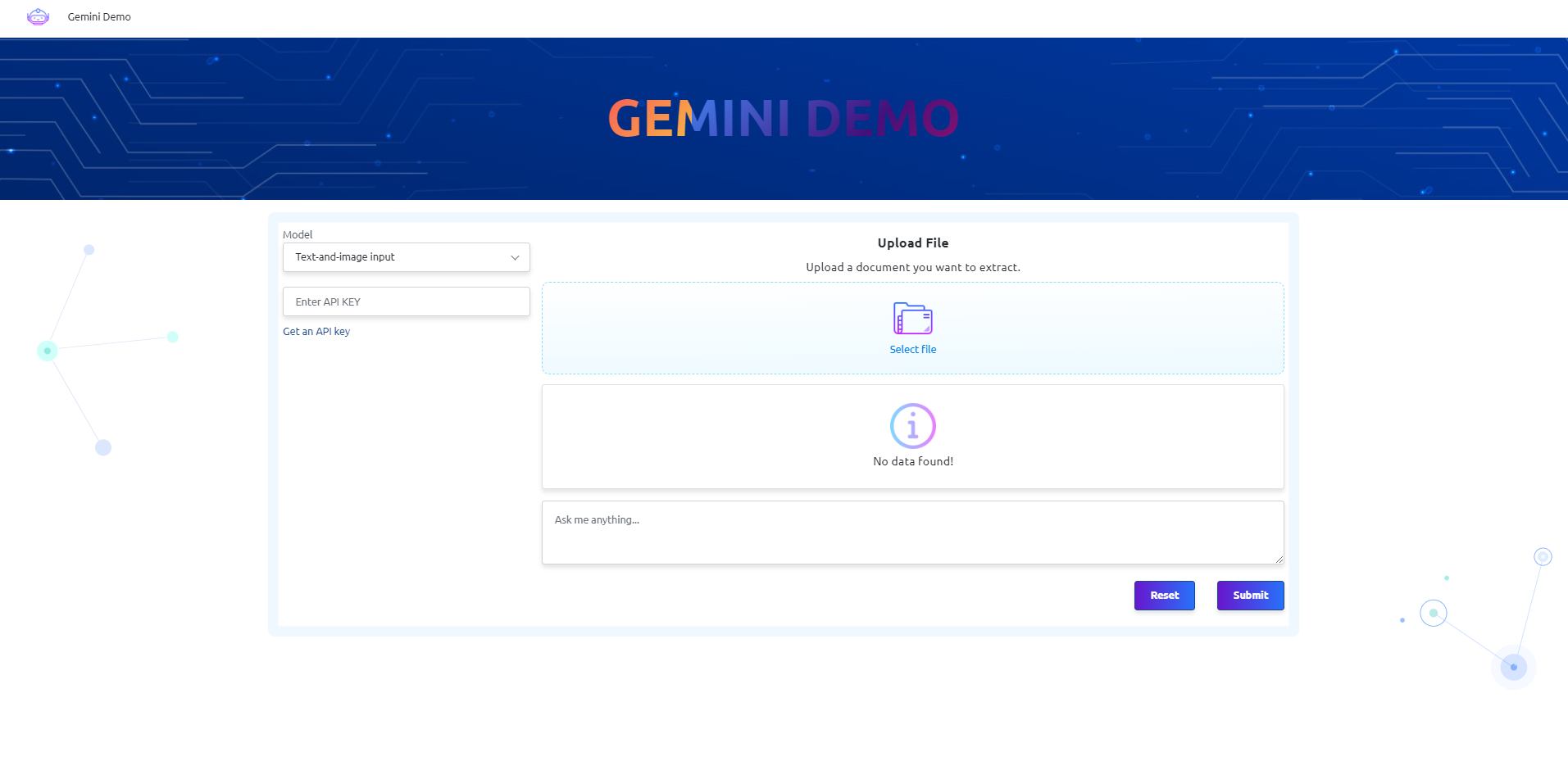Click the chevron on the Text-and-image input selector
This screenshot has width=1568, height=766.
515,256
